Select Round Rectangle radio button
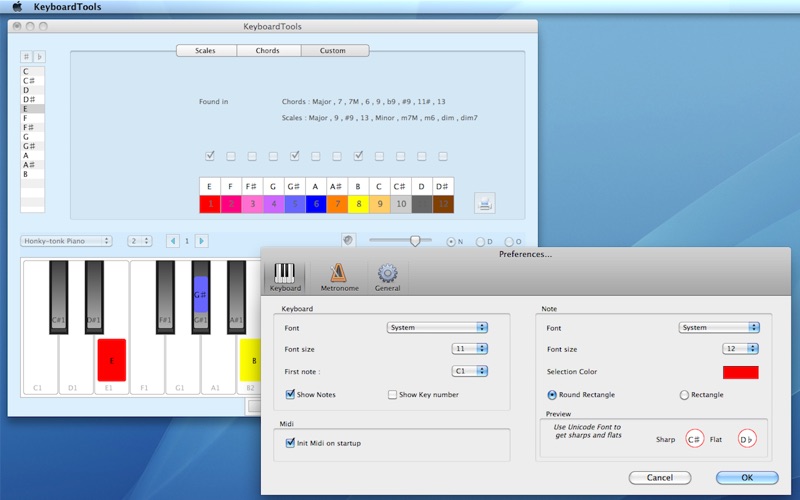 (552, 395)
